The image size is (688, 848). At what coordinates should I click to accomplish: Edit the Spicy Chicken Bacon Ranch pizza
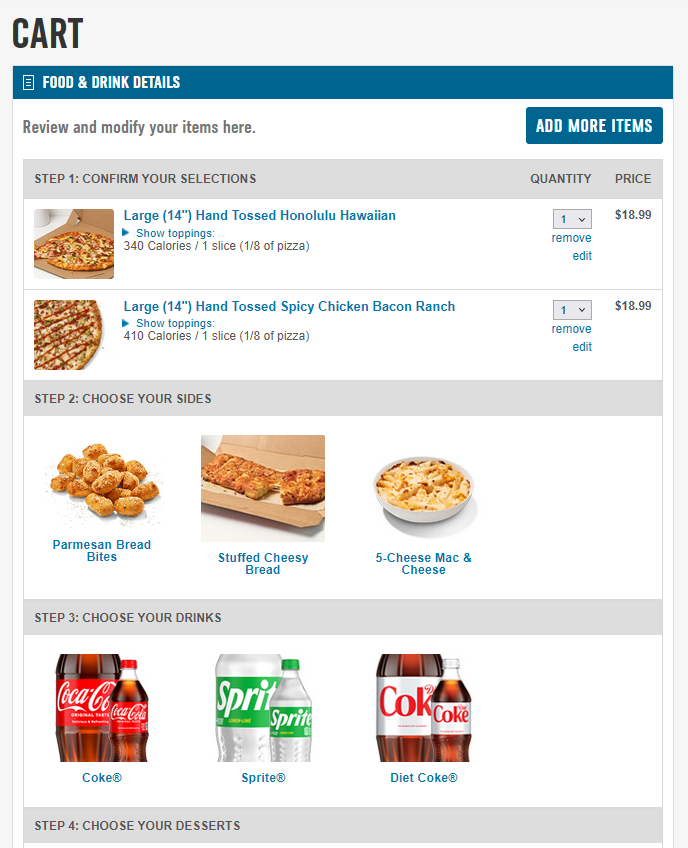coord(582,347)
